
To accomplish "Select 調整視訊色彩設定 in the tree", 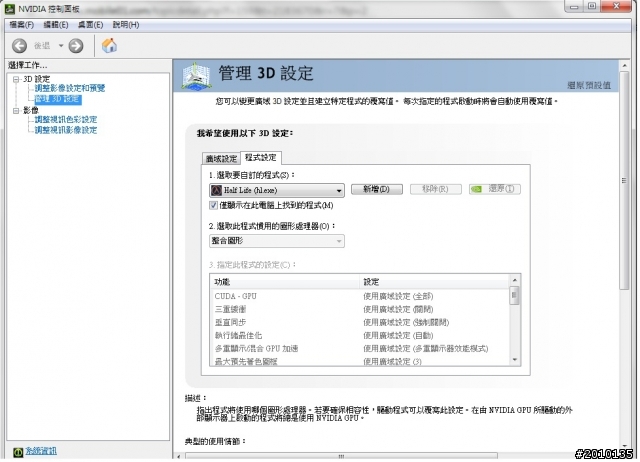I will point(66,120).
